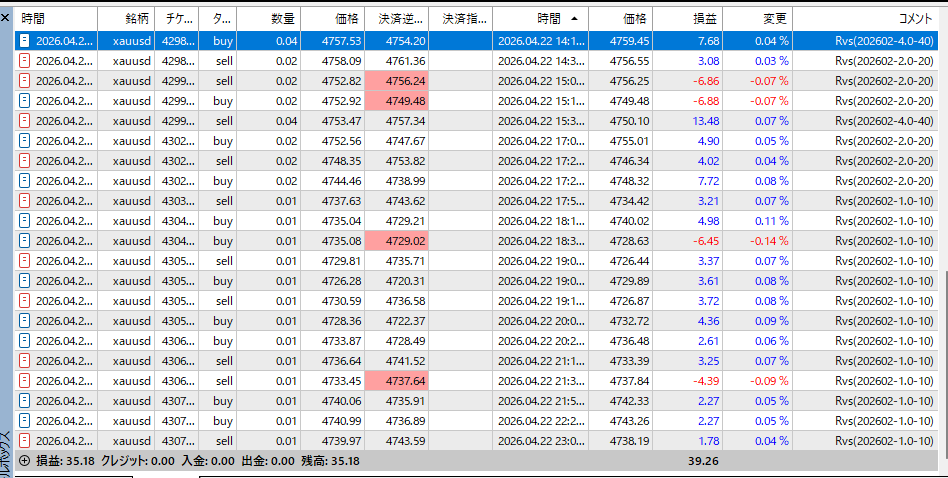Select the highlighted stop loss cell 4756.24
948x478 pixels.
point(396,81)
